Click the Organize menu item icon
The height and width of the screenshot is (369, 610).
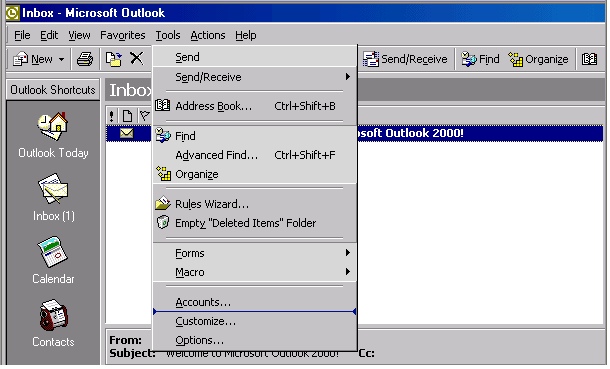click(x=164, y=173)
